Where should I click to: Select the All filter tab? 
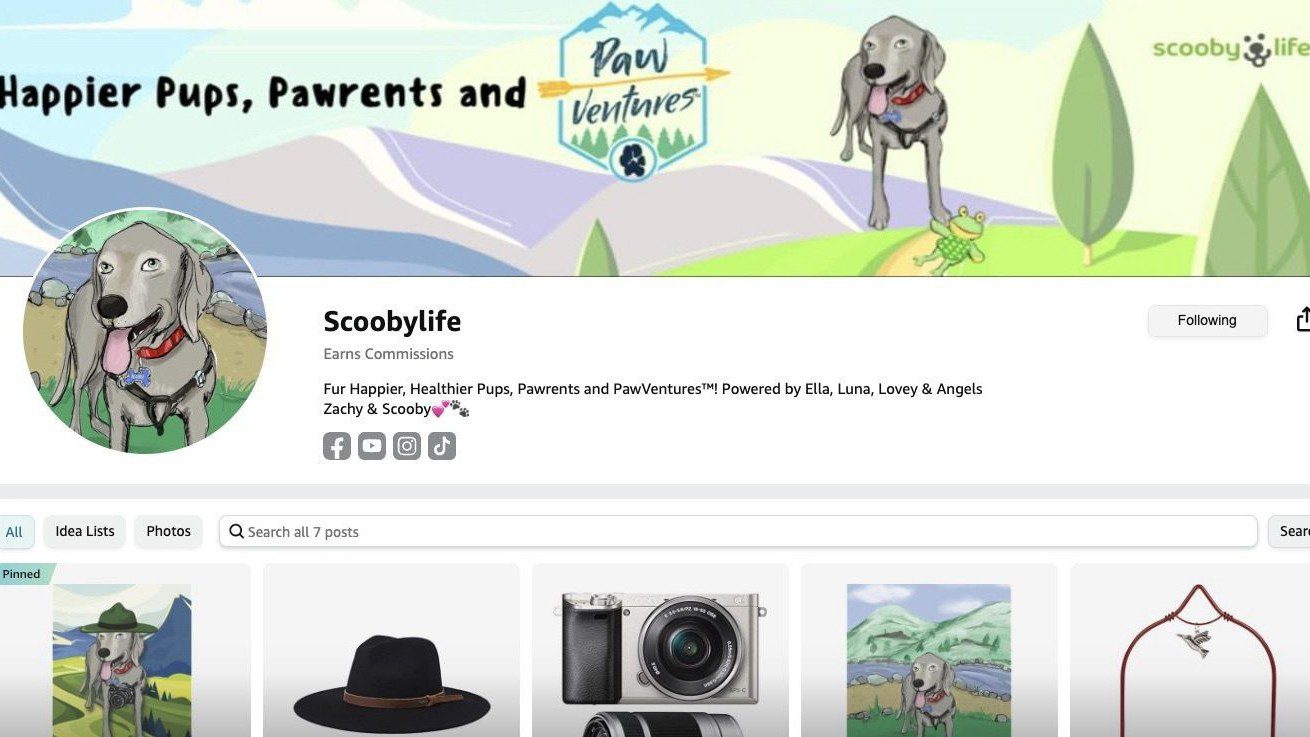tap(15, 531)
